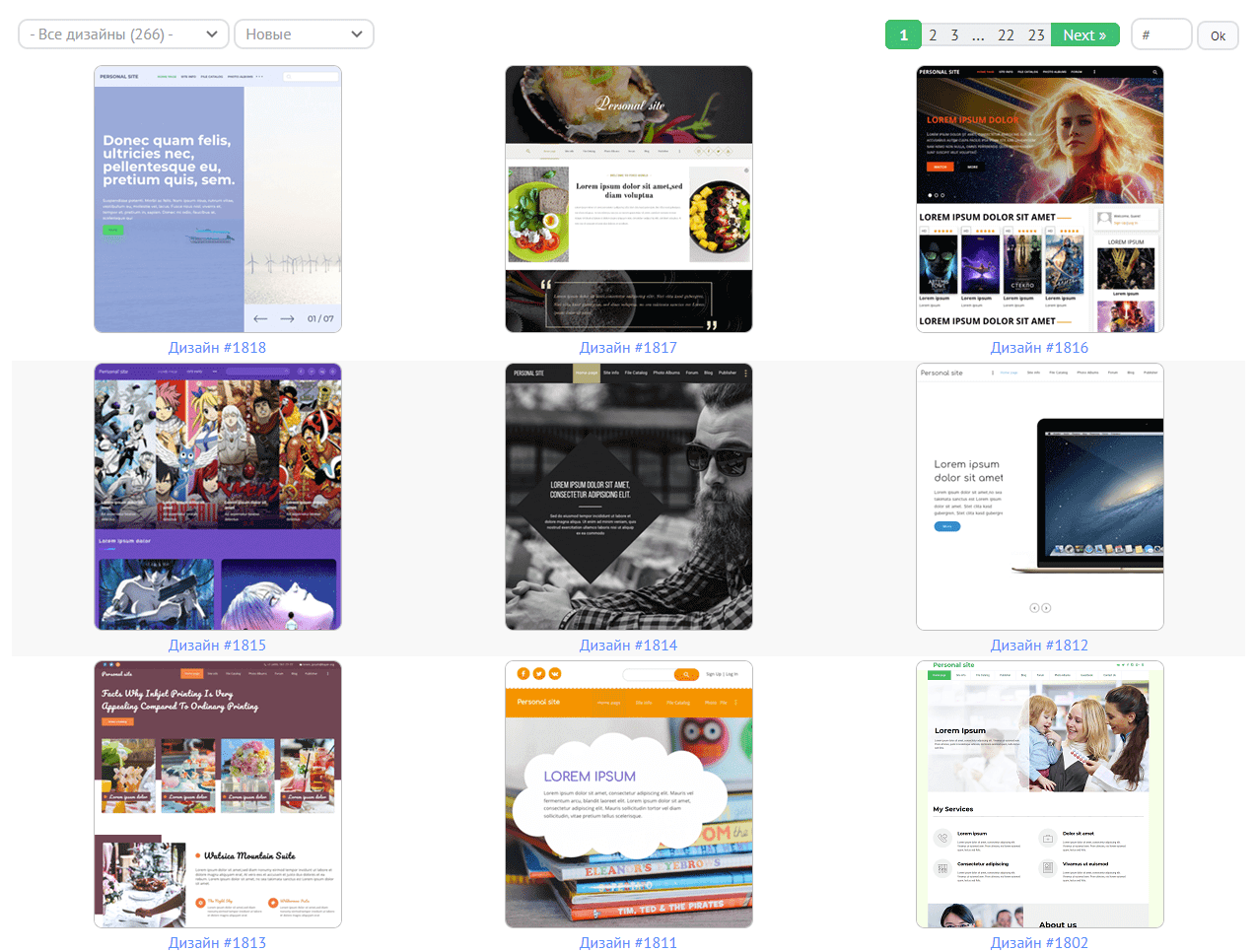Pick the black-and-white bearded man design thumbnail
Image resolution: width=1255 pixels, height=952 pixels.
[x=628, y=497]
